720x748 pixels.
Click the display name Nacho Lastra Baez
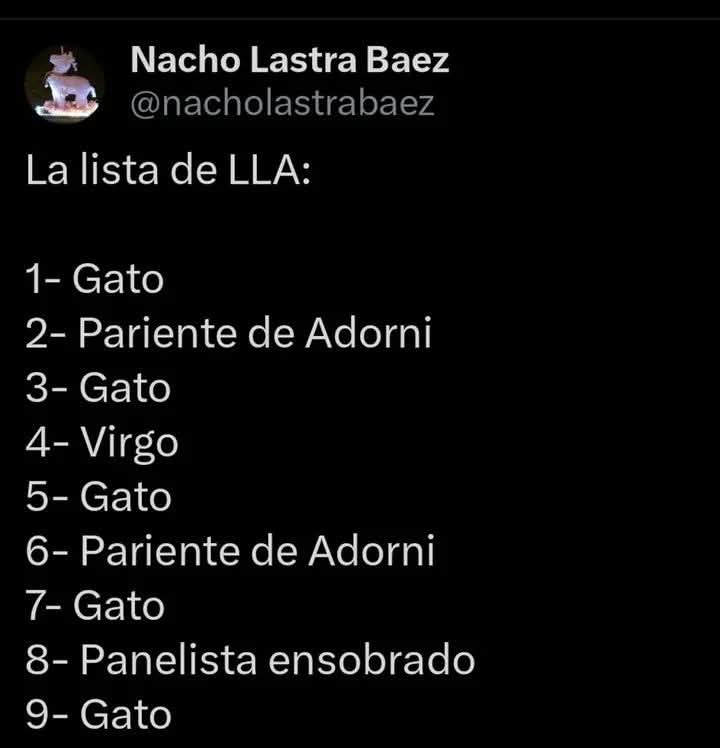pos(290,61)
